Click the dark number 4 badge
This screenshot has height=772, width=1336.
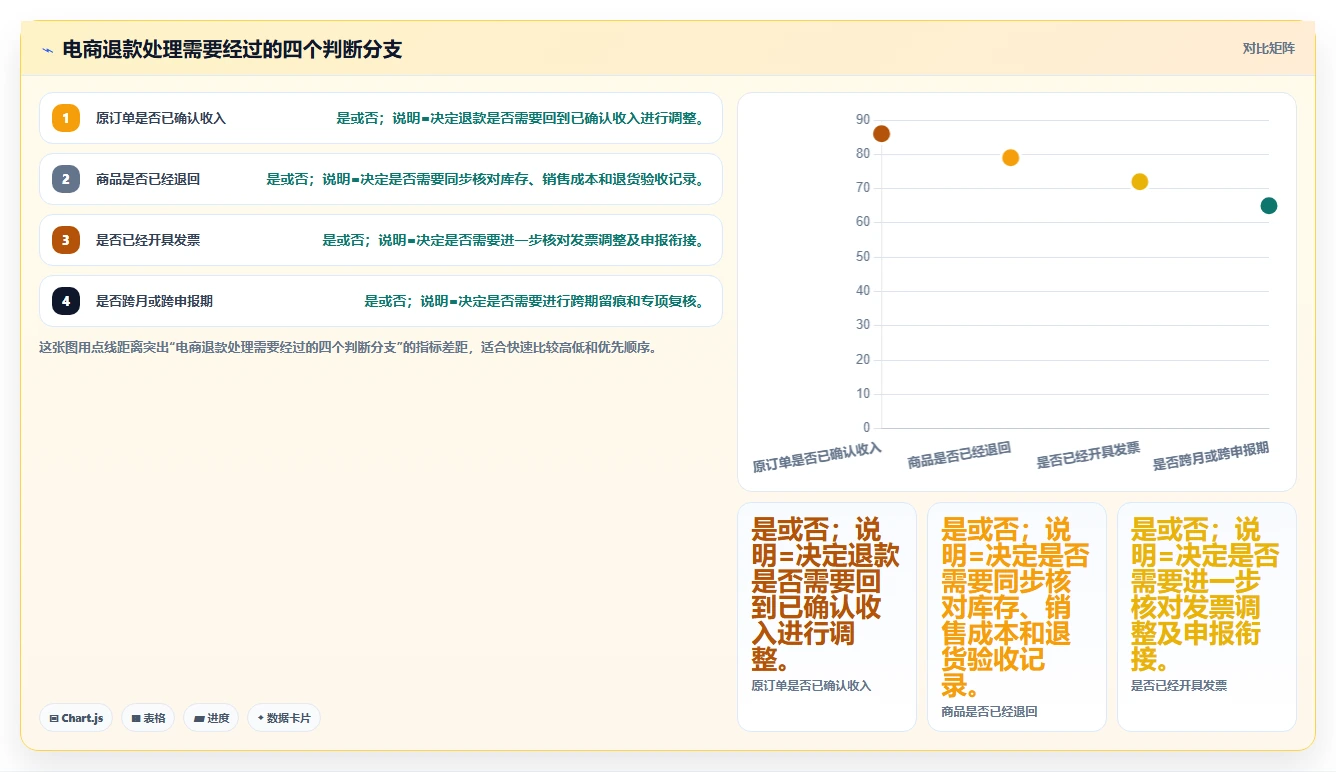pyautogui.click(x=66, y=301)
